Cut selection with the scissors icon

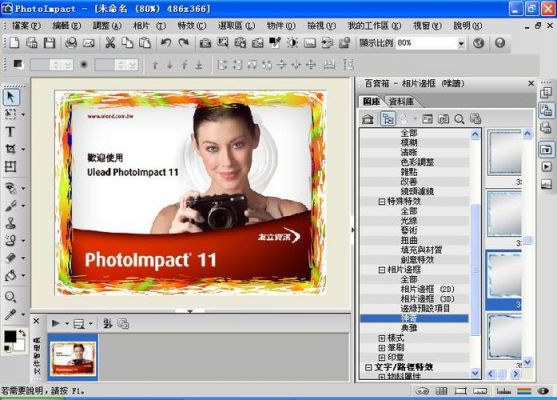pyautogui.click(x=110, y=43)
